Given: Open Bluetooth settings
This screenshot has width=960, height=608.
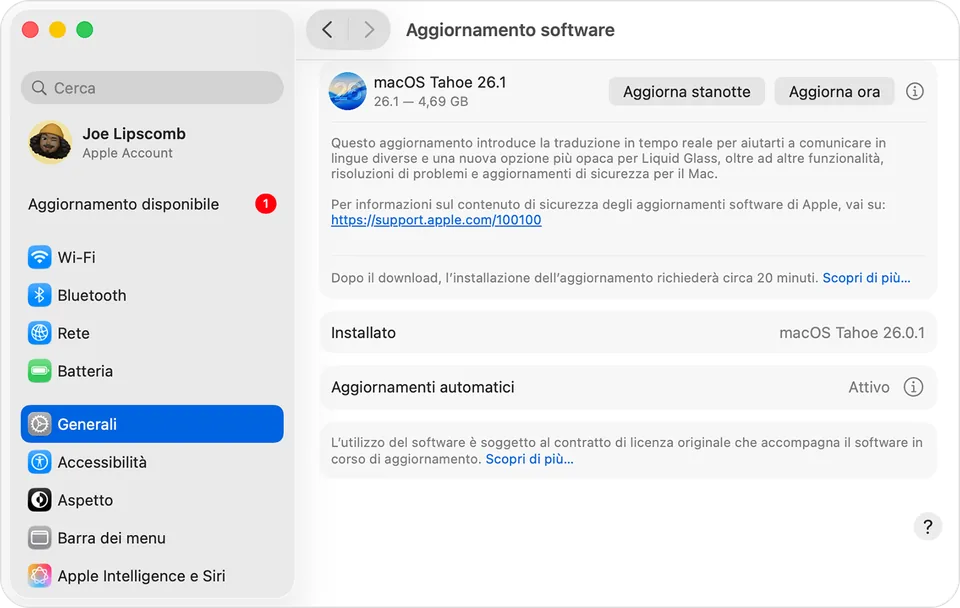Looking at the screenshot, I should pyautogui.click(x=152, y=295).
